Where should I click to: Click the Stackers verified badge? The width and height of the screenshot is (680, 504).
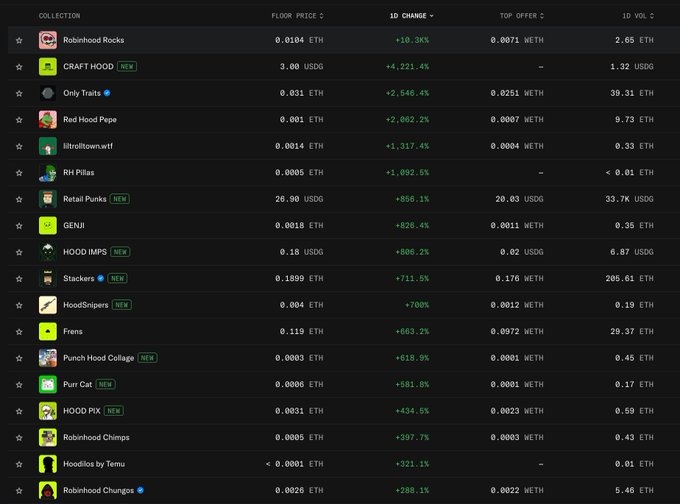pos(101,278)
